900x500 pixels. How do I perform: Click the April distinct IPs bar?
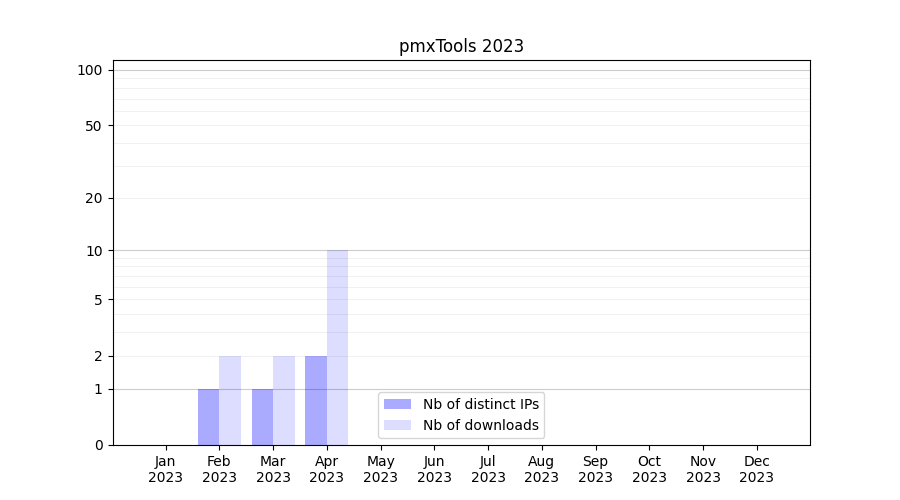316,400
